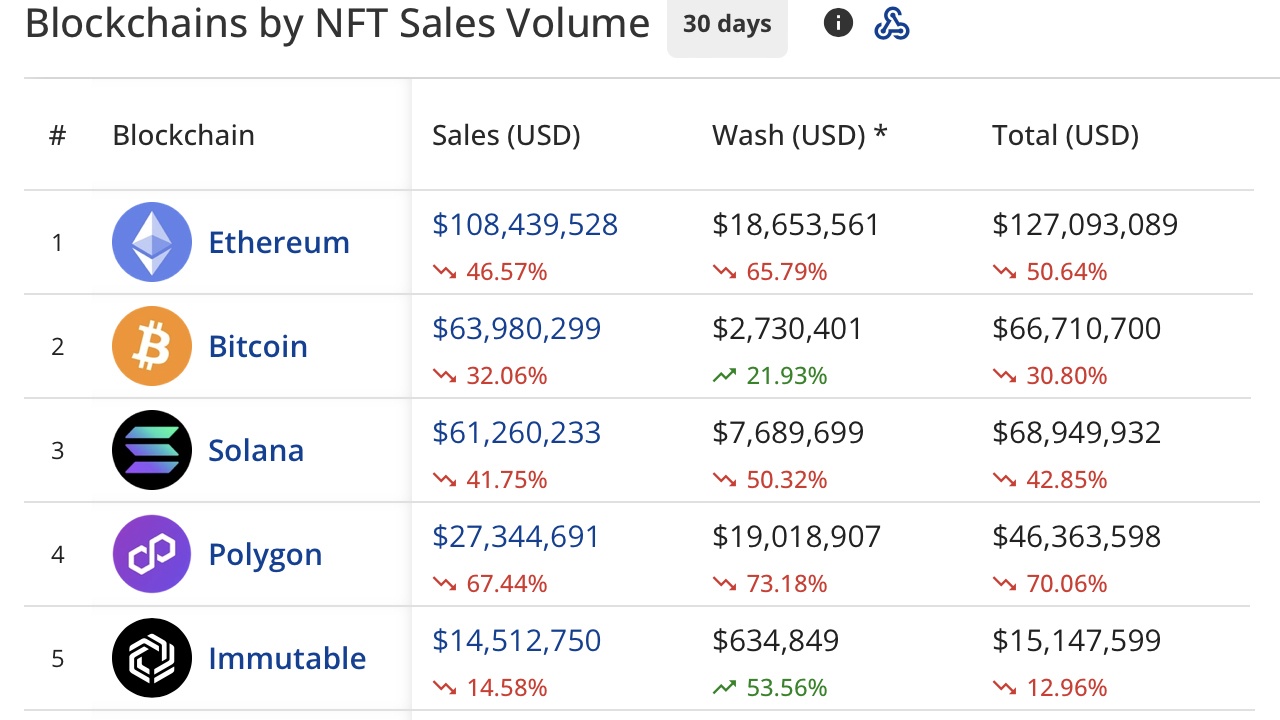Sort by Wash (USD) column header
The image size is (1280, 720).
(799, 135)
